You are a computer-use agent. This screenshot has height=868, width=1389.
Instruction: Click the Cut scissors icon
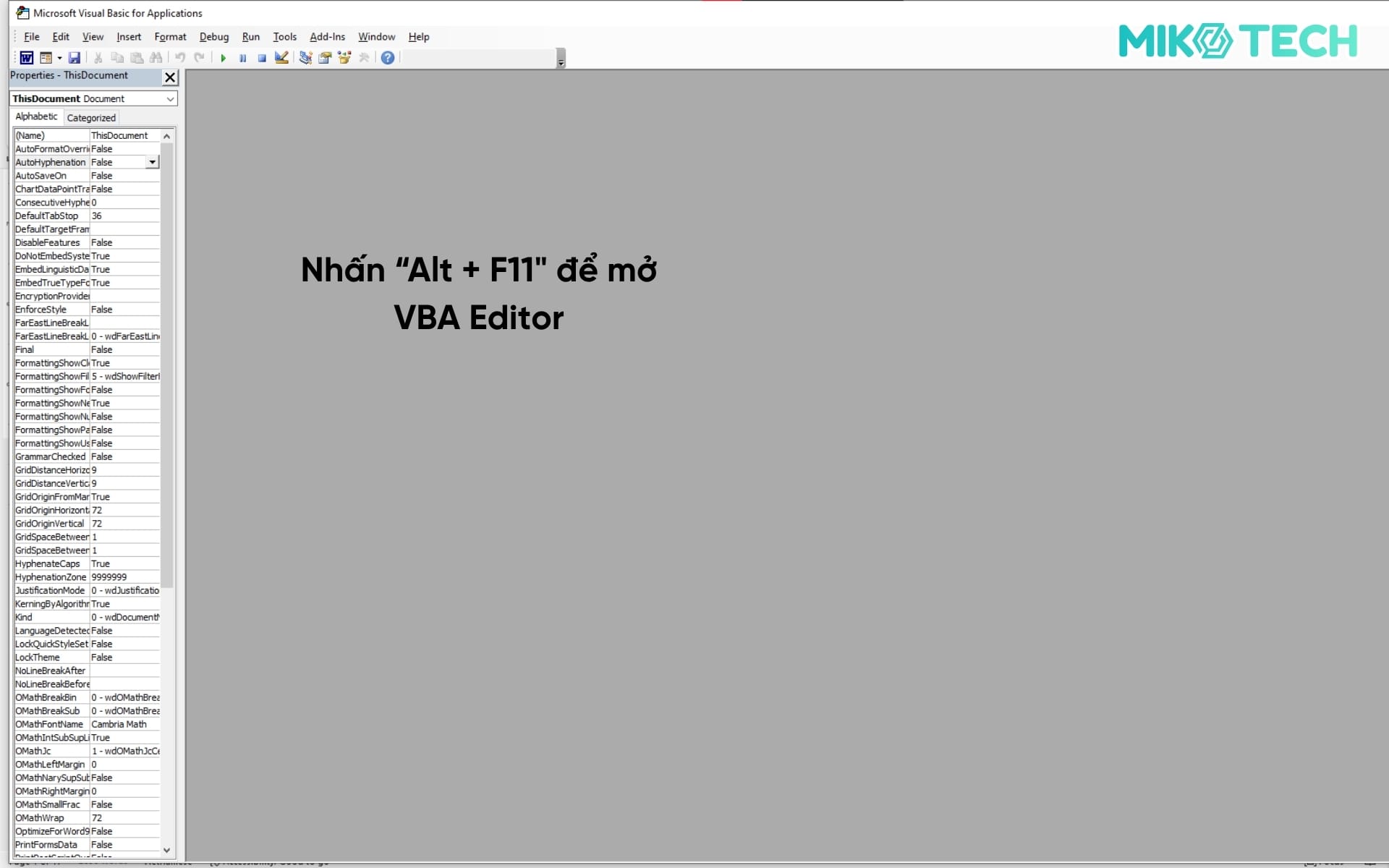pyautogui.click(x=98, y=58)
